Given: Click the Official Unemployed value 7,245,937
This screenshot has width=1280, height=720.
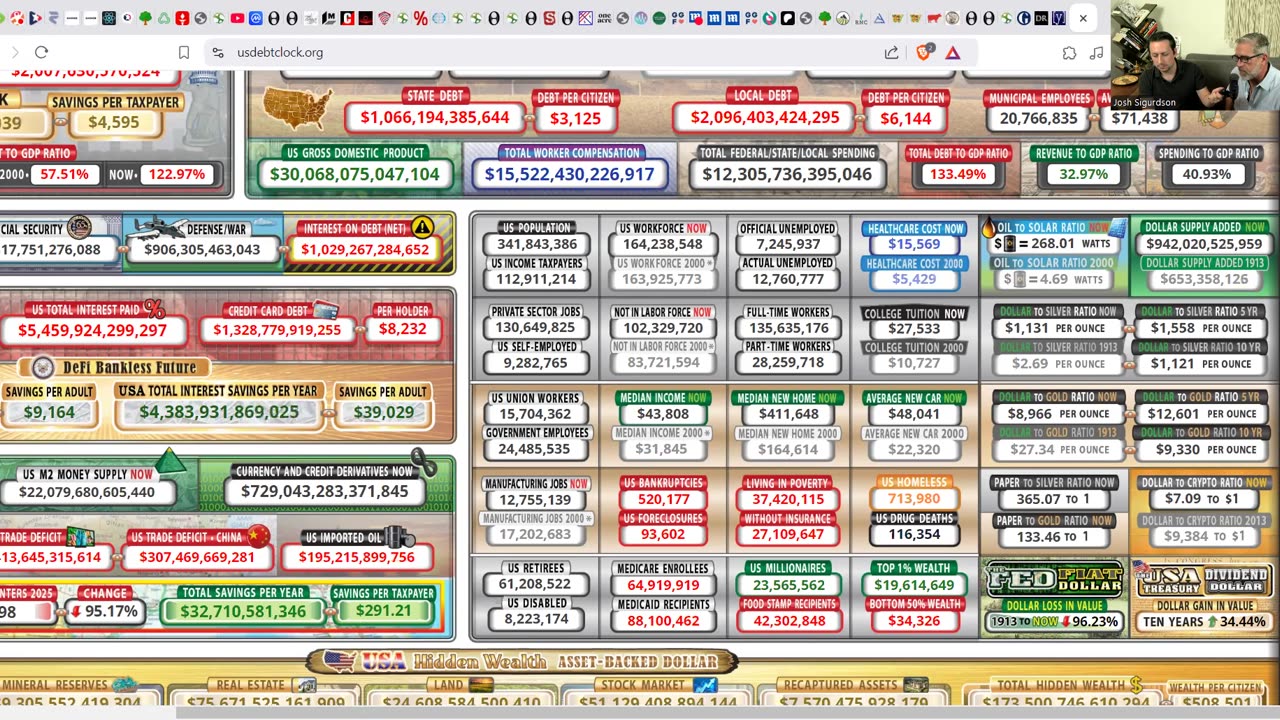Looking at the screenshot, I should tap(789, 245).
